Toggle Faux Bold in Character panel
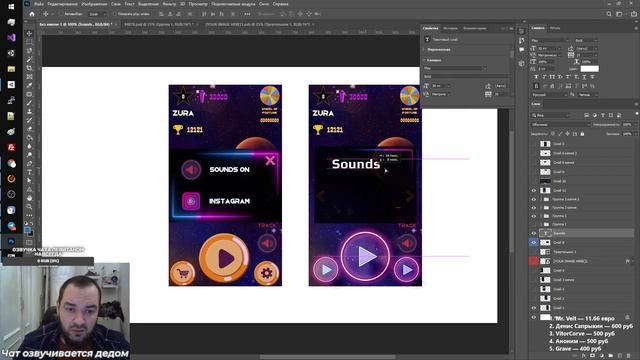The width and height of the screenshot is (640, 360). pyautogui.click(x=536, y=77)
